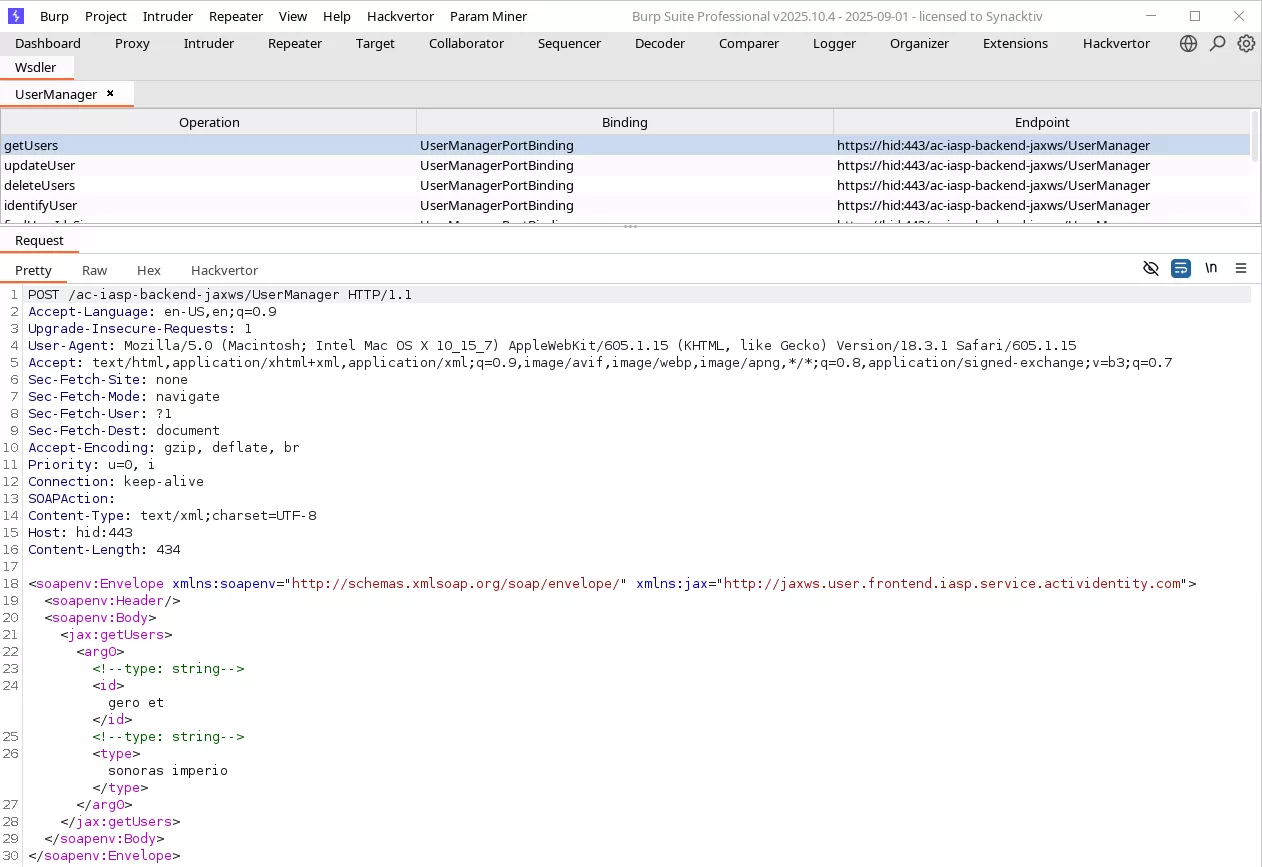Select the updateUser operation row
The width and height of the screenshot is (1262, 867).
point(210,165)
